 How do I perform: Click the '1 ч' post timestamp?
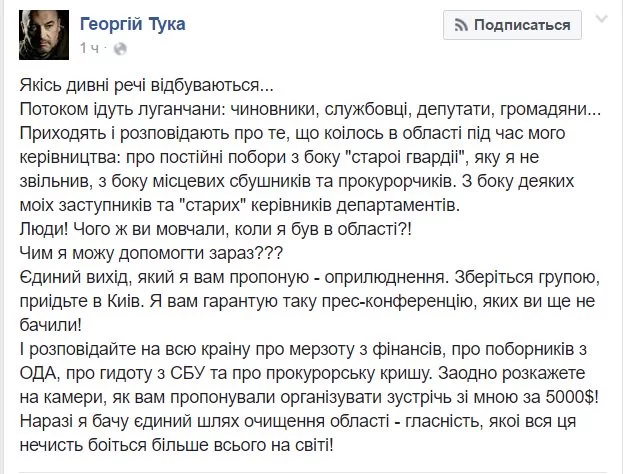coord(88,47)
